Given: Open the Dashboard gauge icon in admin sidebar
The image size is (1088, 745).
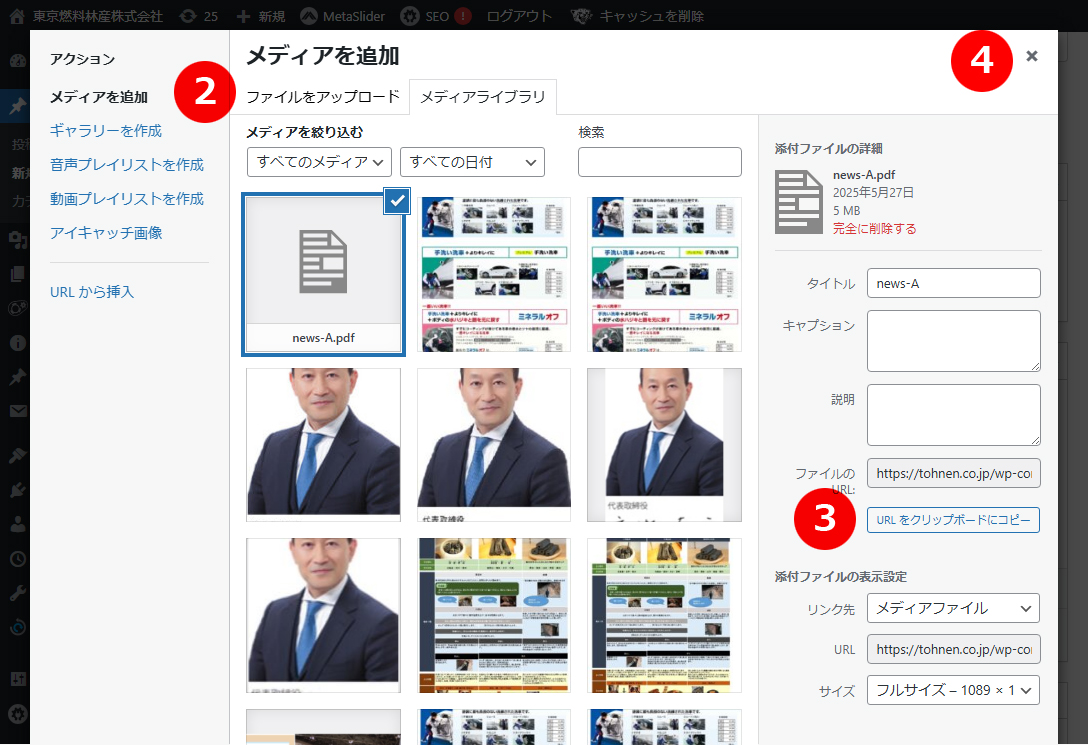Looking at the screenshot, I should pos(17,61).
